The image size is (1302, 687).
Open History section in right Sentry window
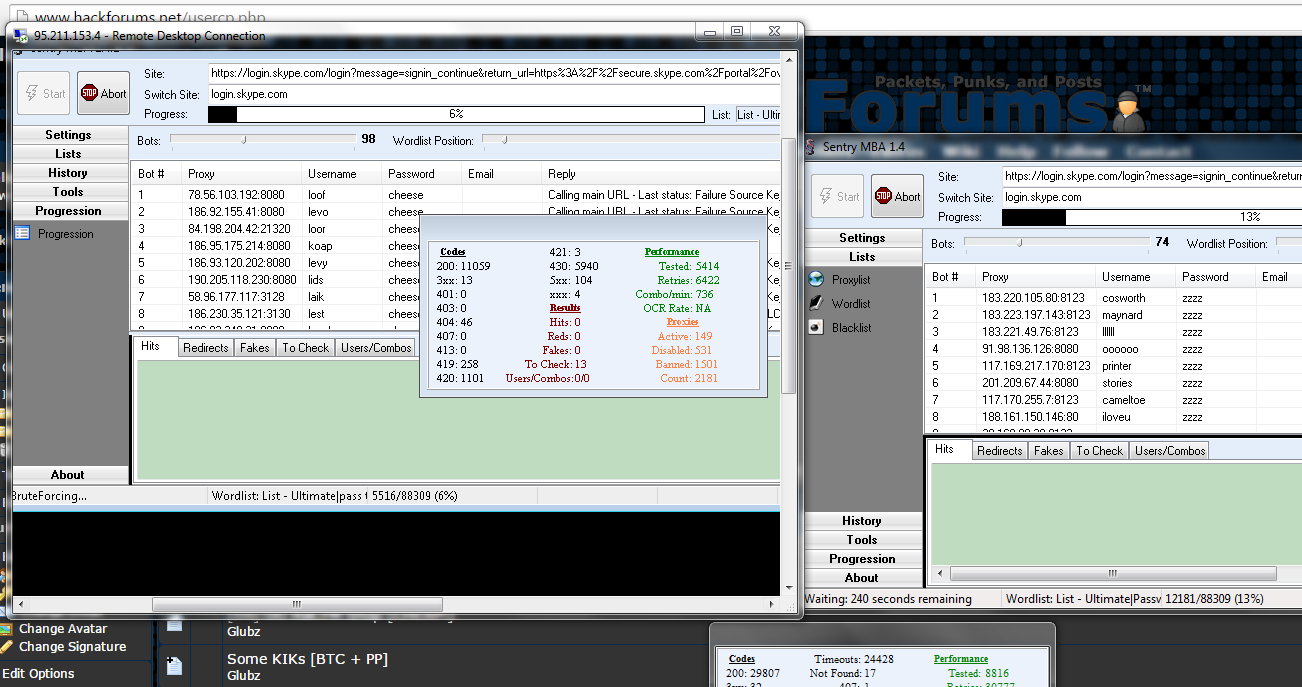click(862, 521)
